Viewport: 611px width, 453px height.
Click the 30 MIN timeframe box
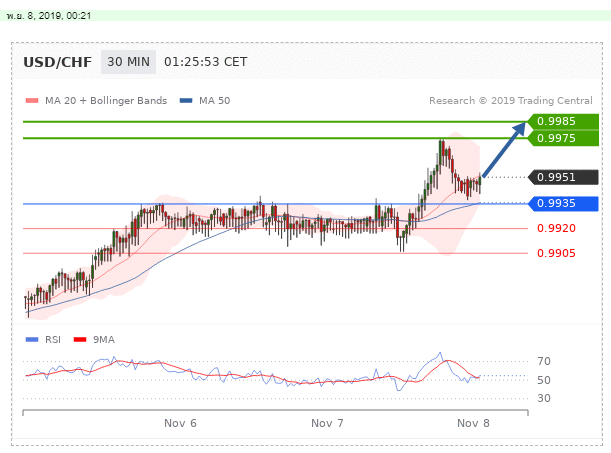click(128, 62)
